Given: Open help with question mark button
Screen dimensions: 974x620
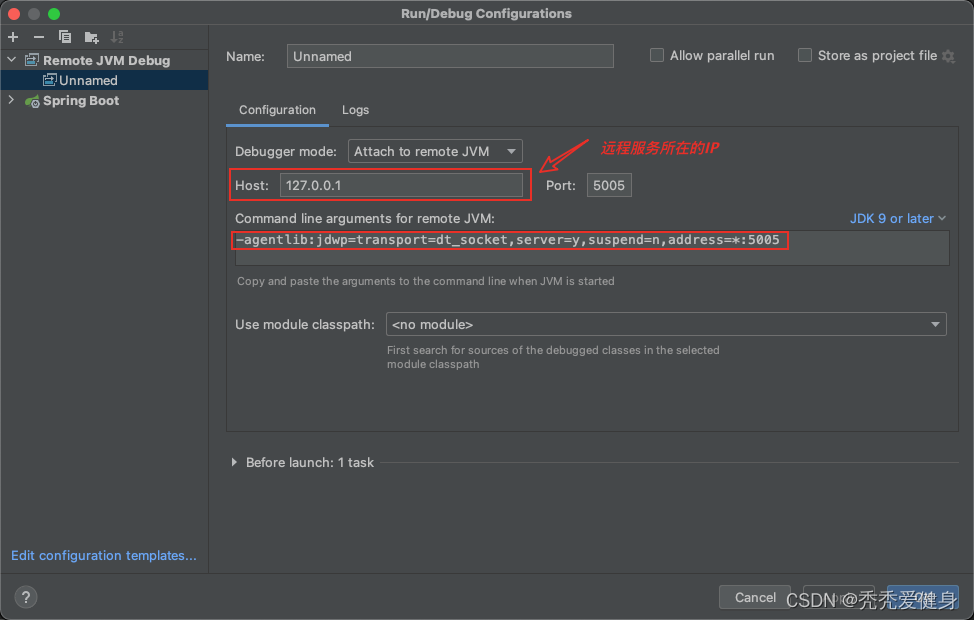Looking at the screenshot, I should pyautogui.click(x=25, y=598).
